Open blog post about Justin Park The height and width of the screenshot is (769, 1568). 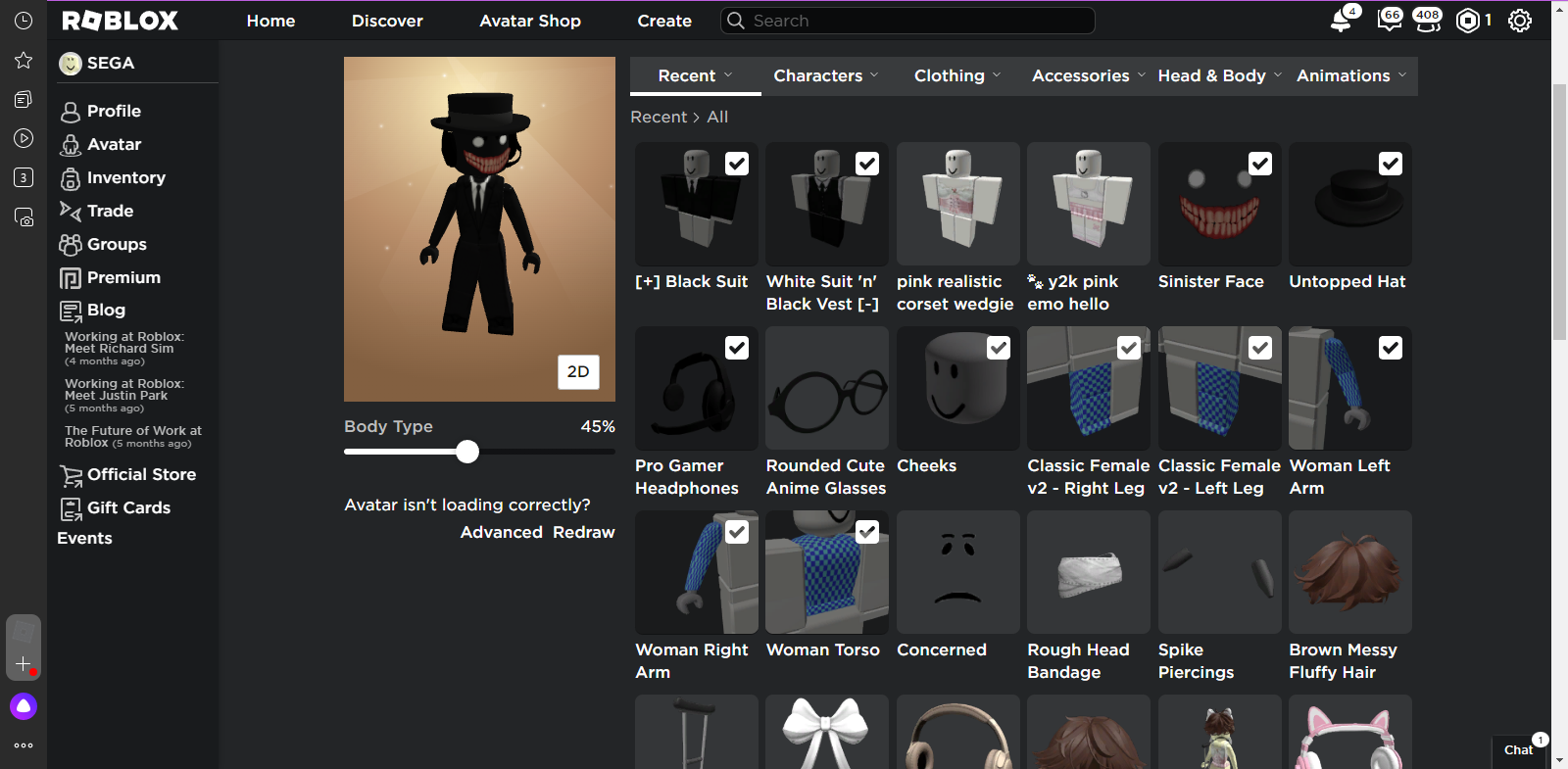(x=124, y=396)
